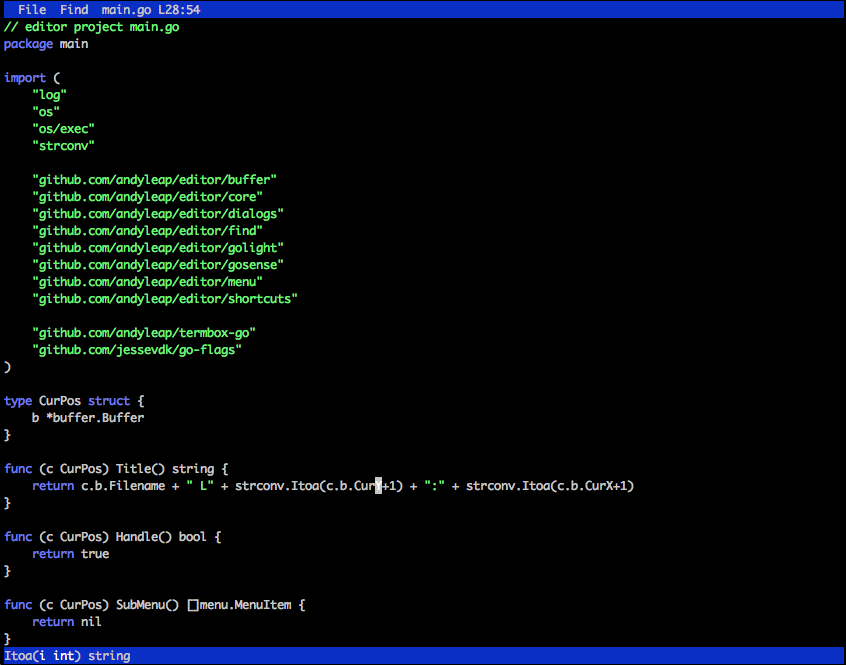Open the Find menu

click(x=74, y=9)
